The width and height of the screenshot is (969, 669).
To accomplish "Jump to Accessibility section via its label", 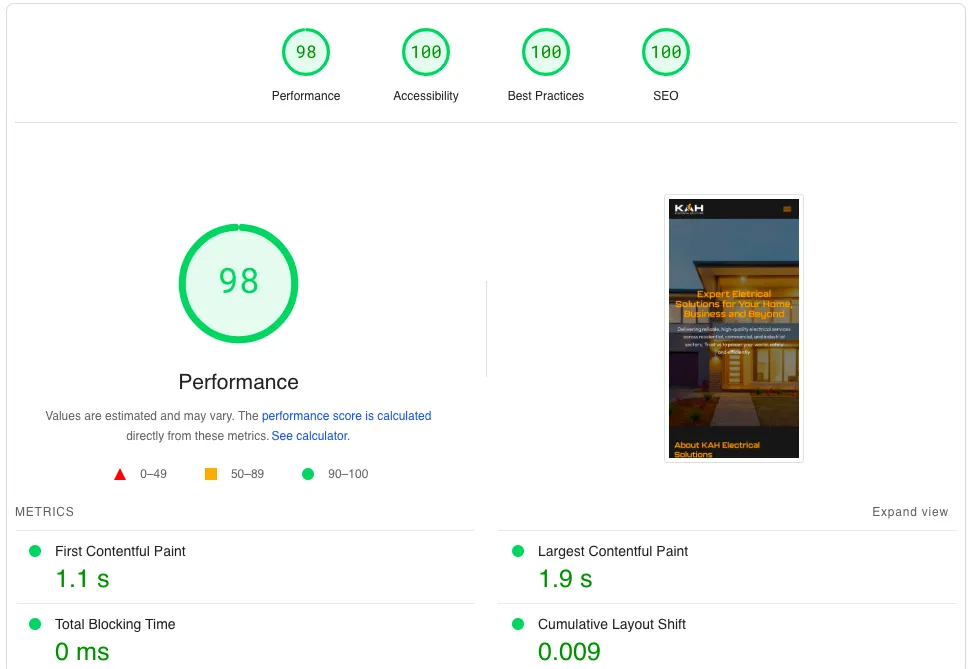I will click(426, 96).
